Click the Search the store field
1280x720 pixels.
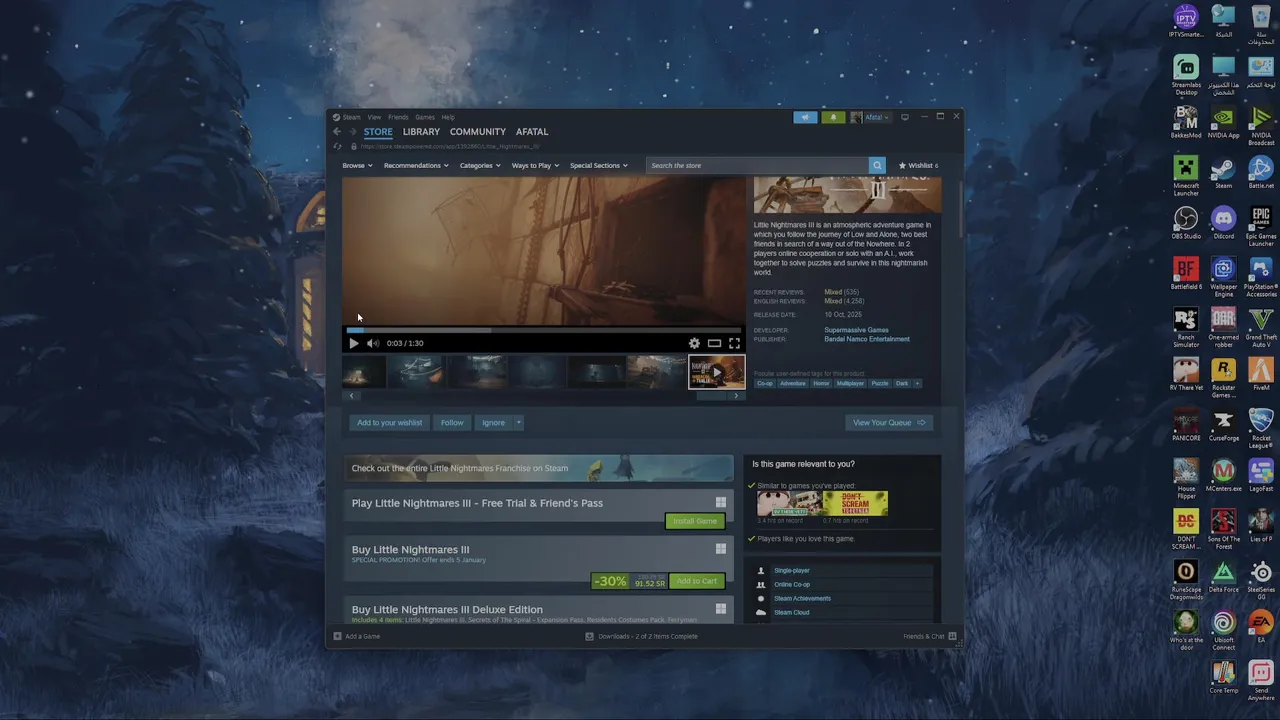point(757,165)
